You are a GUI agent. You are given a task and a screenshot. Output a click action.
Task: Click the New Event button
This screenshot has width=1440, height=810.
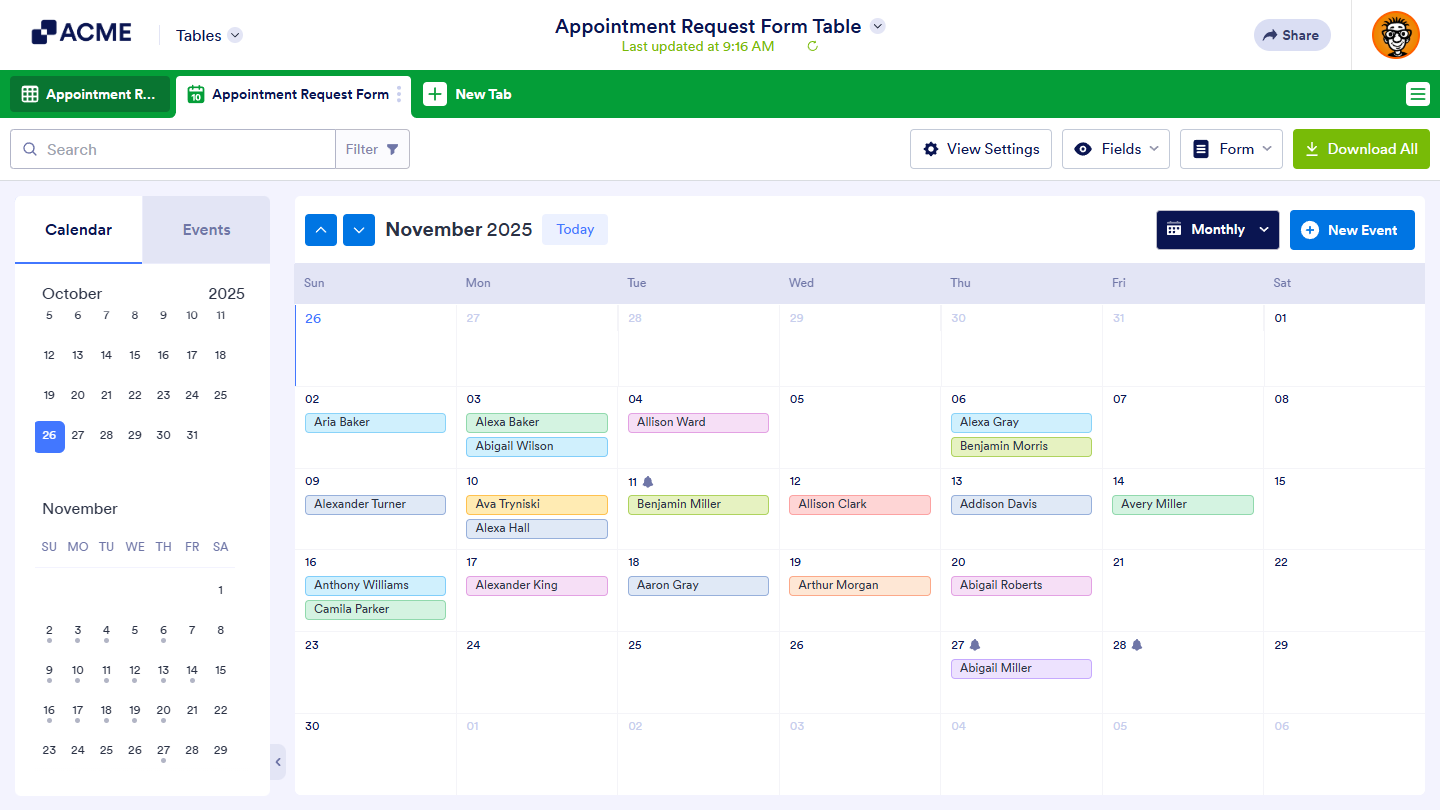click(x=1352, y=229)
